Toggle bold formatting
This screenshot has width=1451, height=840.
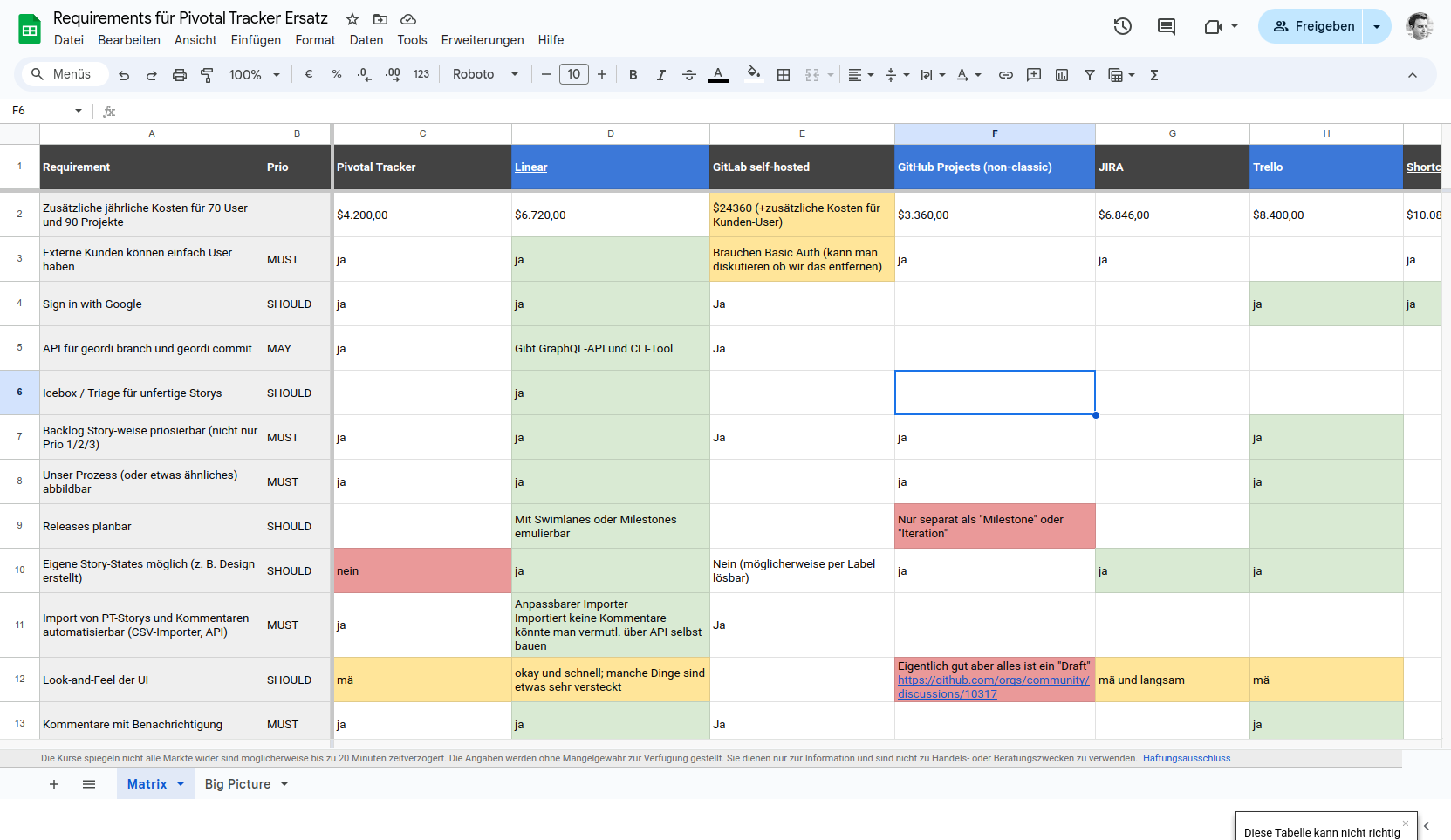point(633,75)
